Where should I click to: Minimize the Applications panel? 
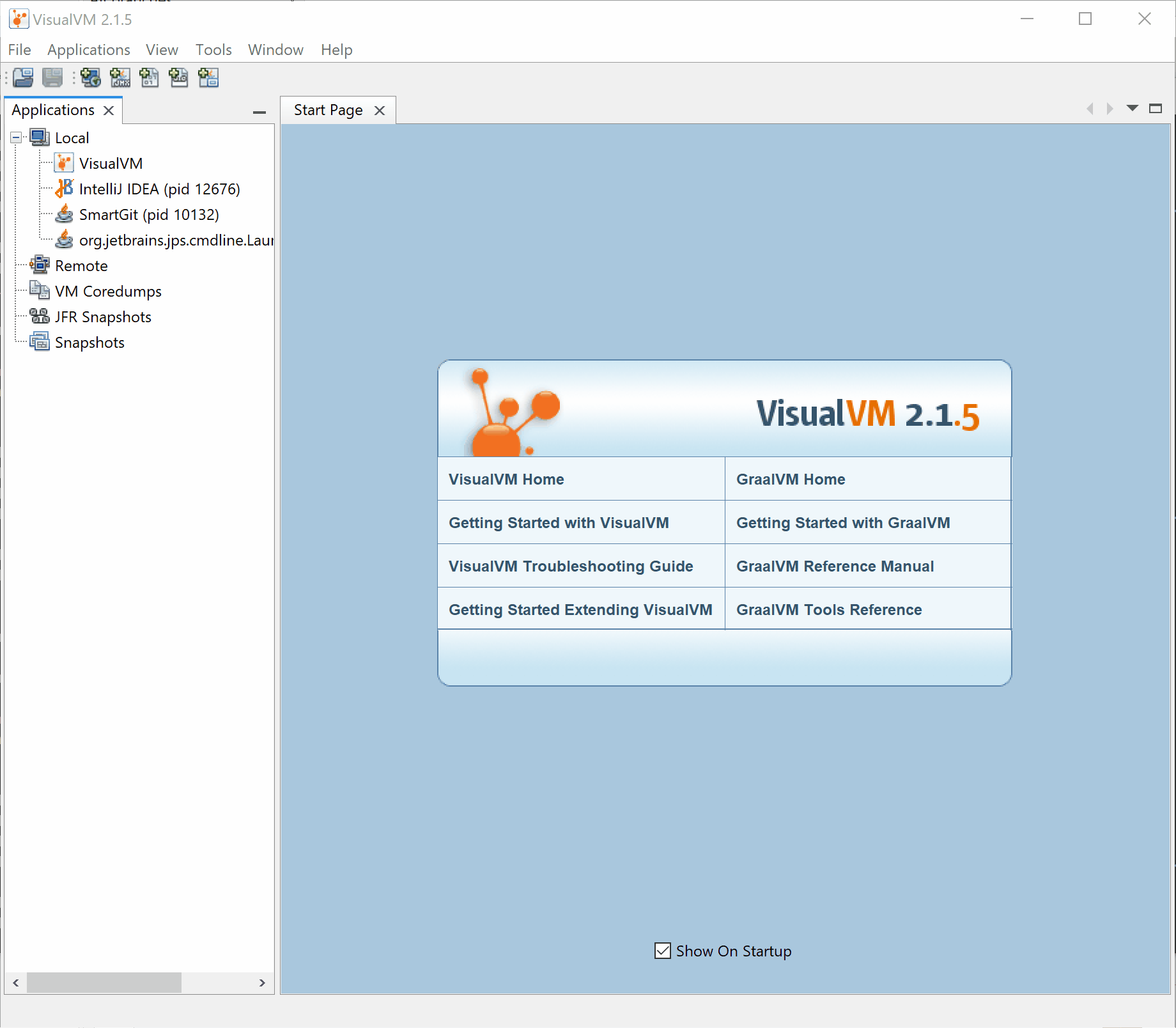tap(259, 112)
